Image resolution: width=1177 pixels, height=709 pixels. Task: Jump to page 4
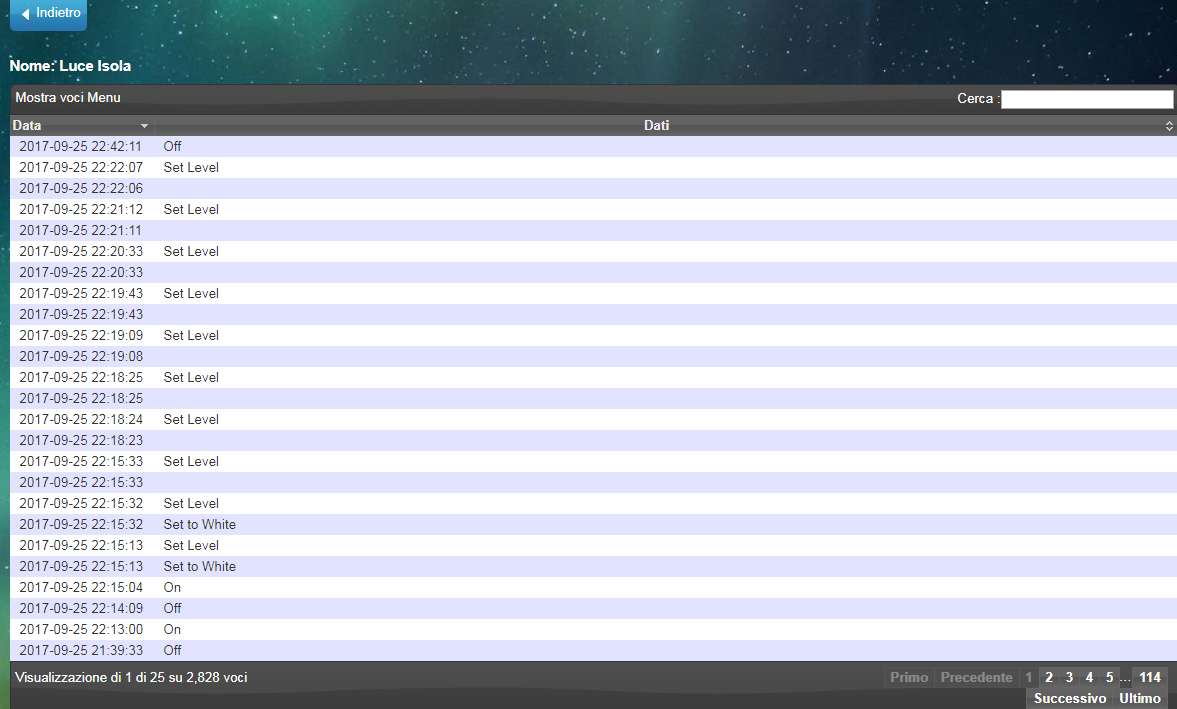coord(1089,677)
